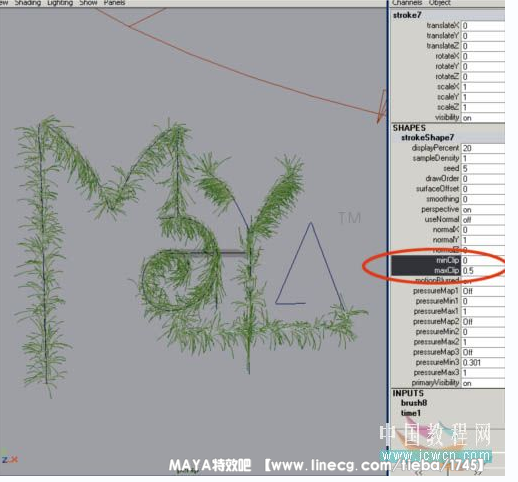Screen dimensions: 518x482
Task: Select the normalY attribute label
Action: point(446,240)
